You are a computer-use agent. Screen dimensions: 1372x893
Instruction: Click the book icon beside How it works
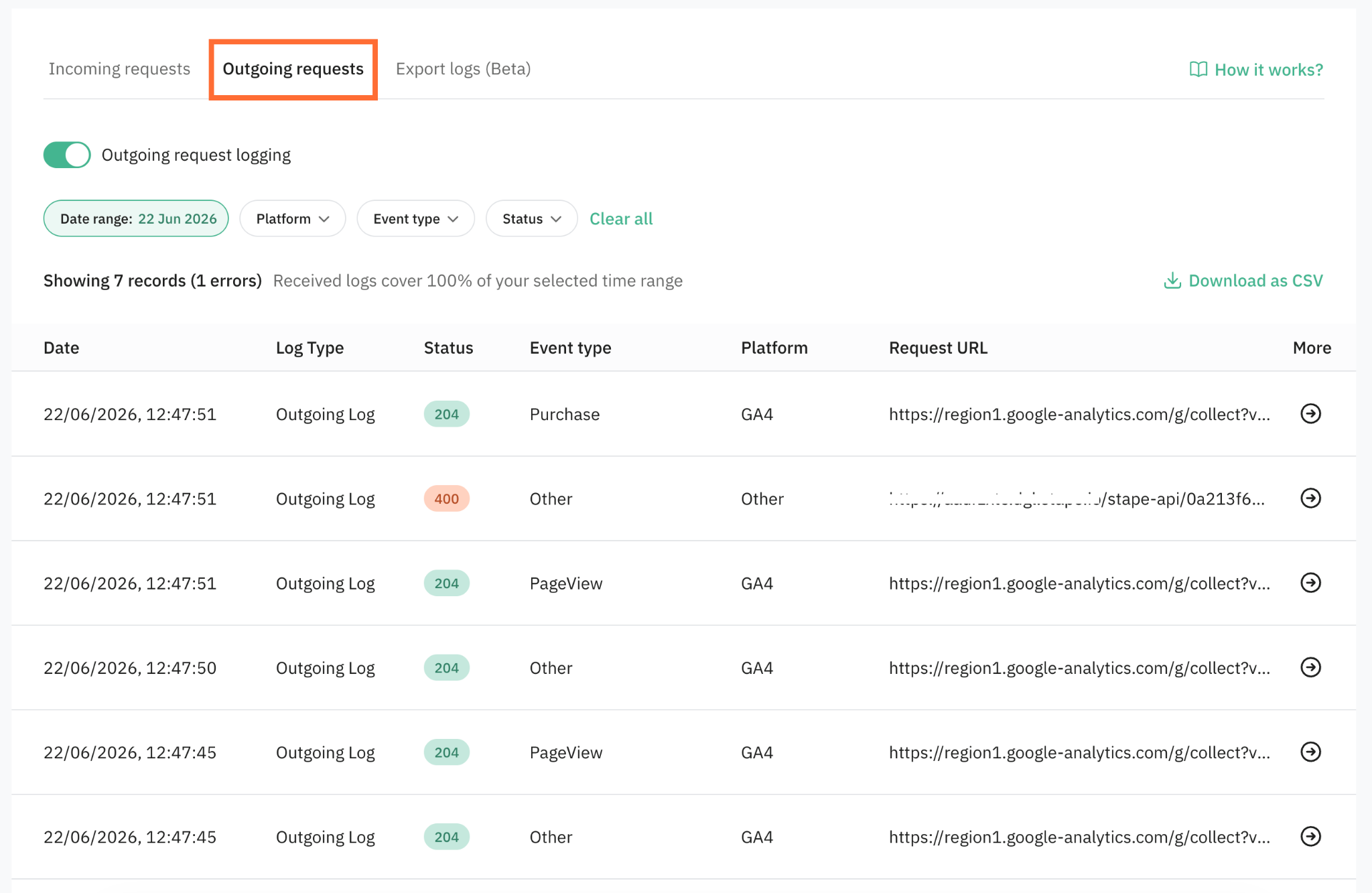1198,70
